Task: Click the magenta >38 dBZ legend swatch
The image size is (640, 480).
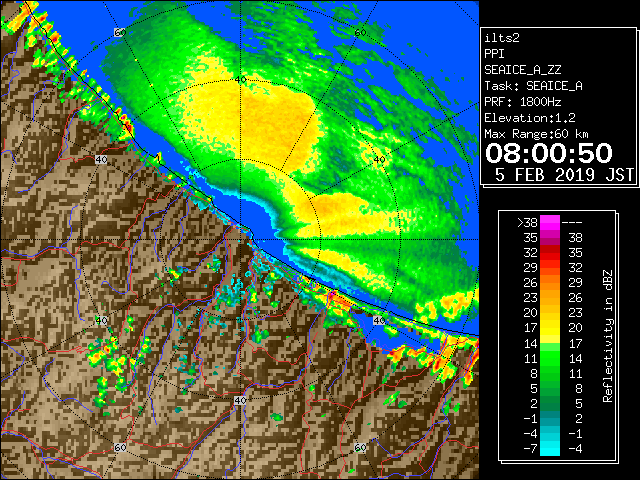Action: click(x=550, y=223)
